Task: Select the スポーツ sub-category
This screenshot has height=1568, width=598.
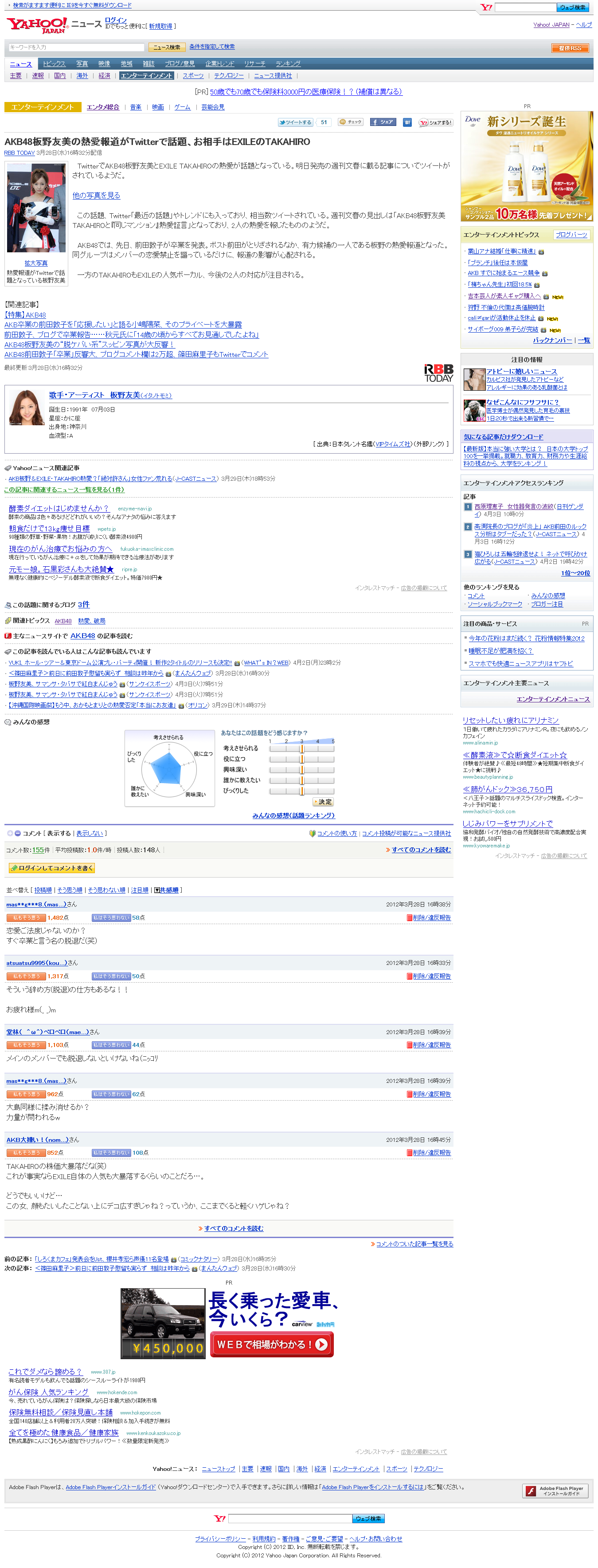Action: [x=193, y=76]
